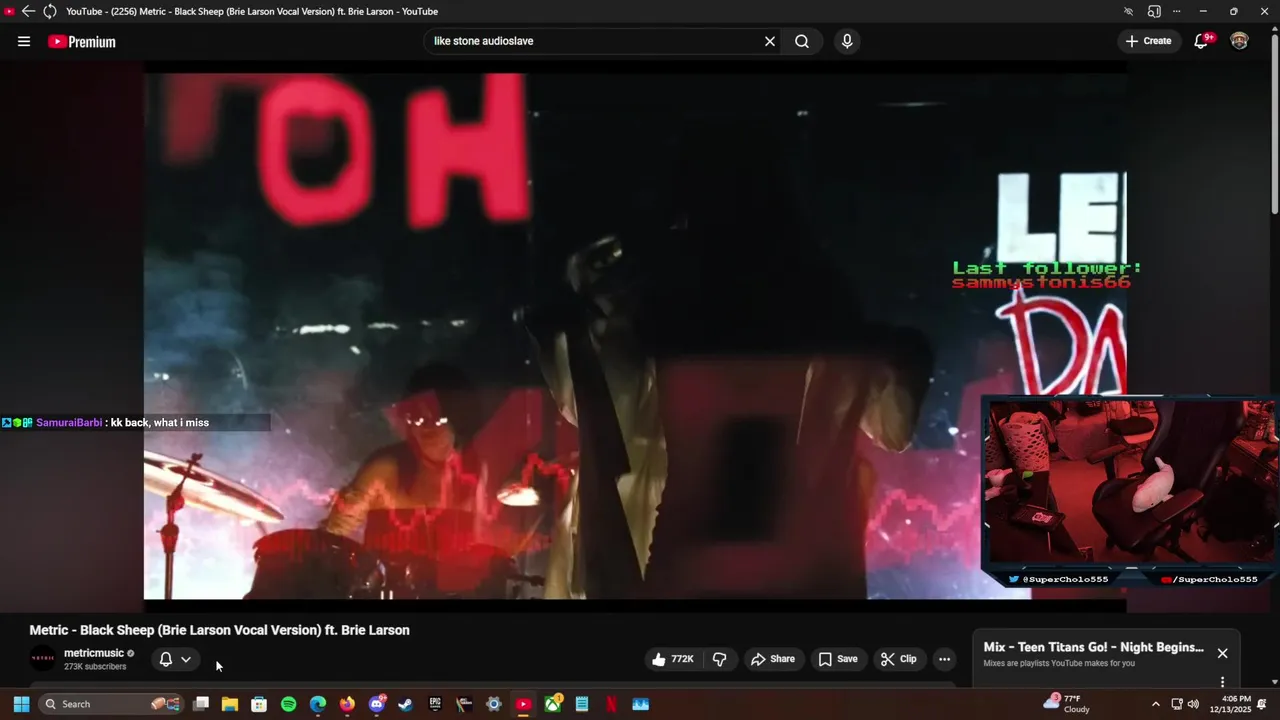The image size is (1280, 720).
Task: Open Xbox app from taskbar
Action: click(x=553, y=704)
